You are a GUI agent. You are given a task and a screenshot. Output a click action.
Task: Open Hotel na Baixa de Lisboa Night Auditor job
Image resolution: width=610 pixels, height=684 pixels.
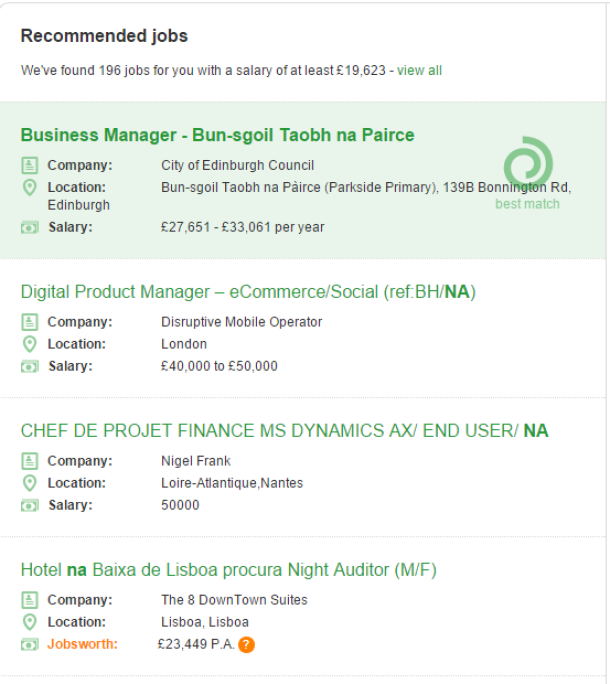[x=229, y=570]
